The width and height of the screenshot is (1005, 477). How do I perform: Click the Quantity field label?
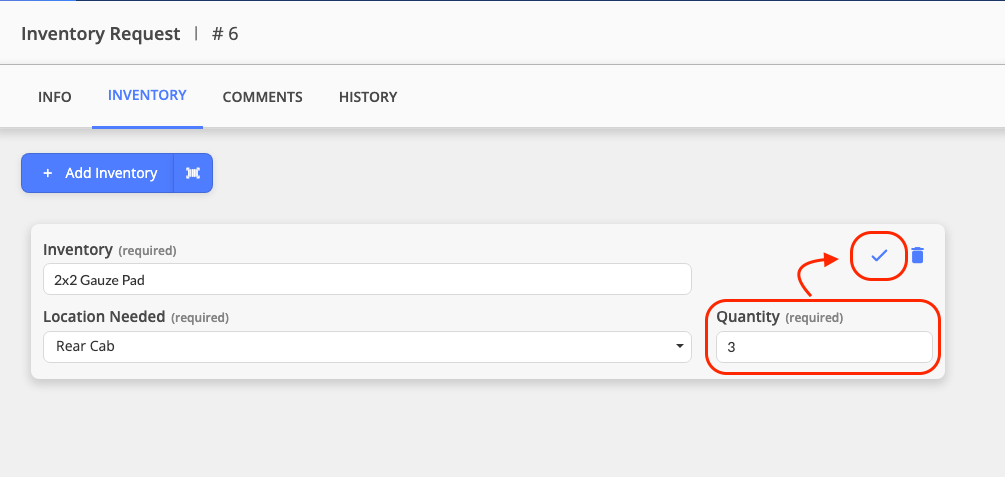click(x=748, y=317)
